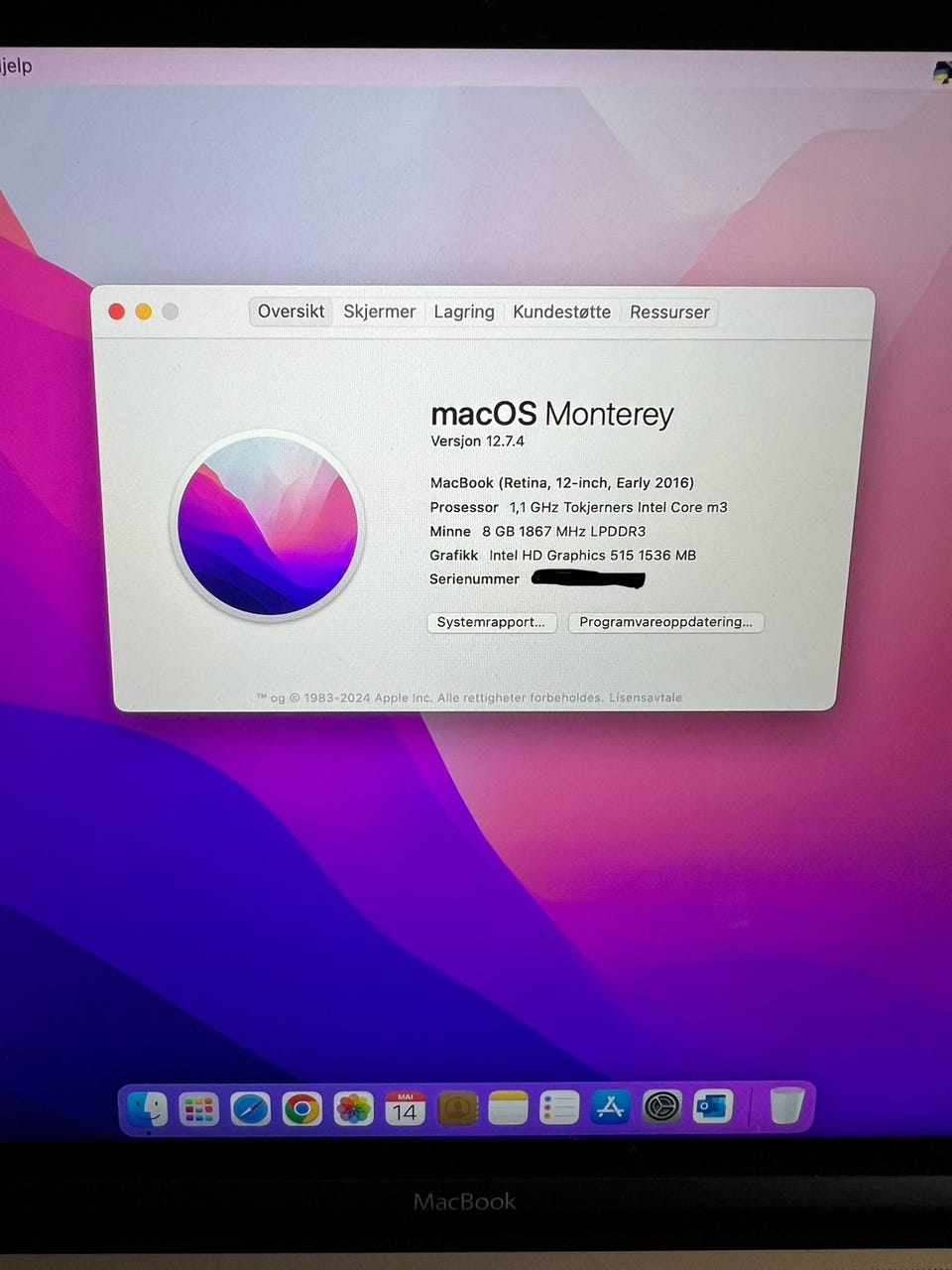
Task: Open System Preferences from the Dock
Action: point(661,1107)
